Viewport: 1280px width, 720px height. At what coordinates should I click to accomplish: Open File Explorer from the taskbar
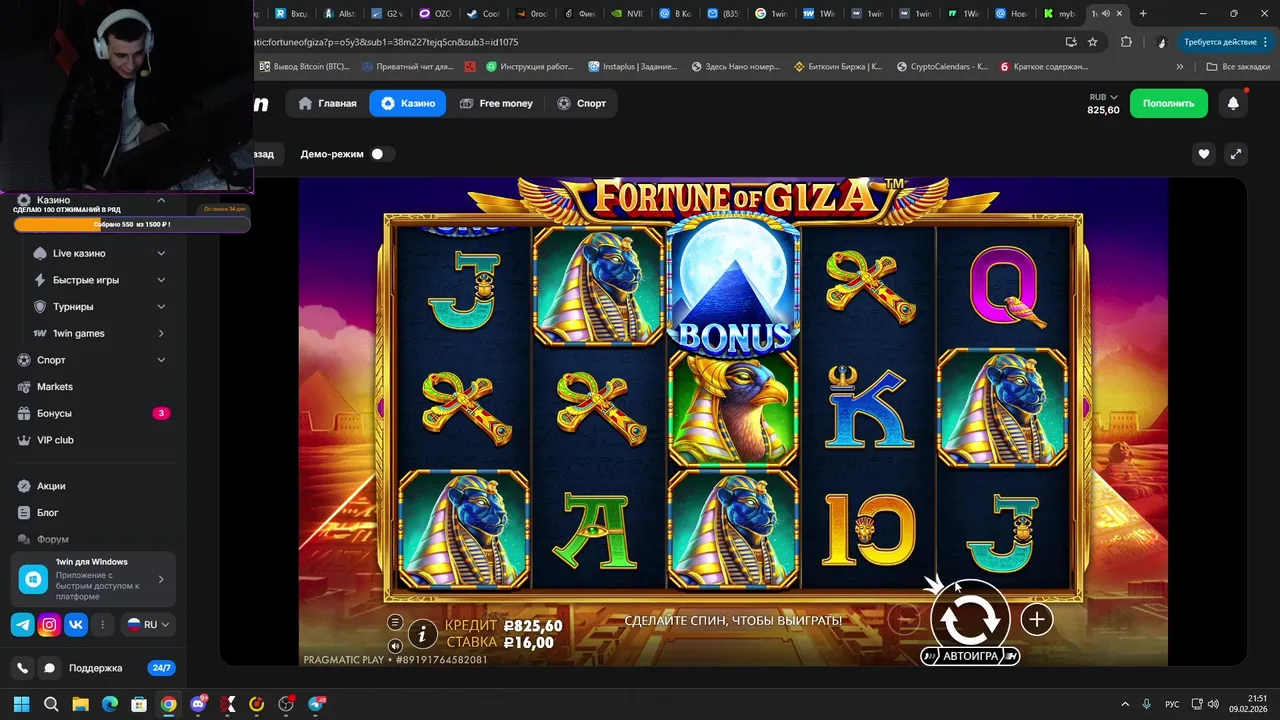(x=81, y=704)
